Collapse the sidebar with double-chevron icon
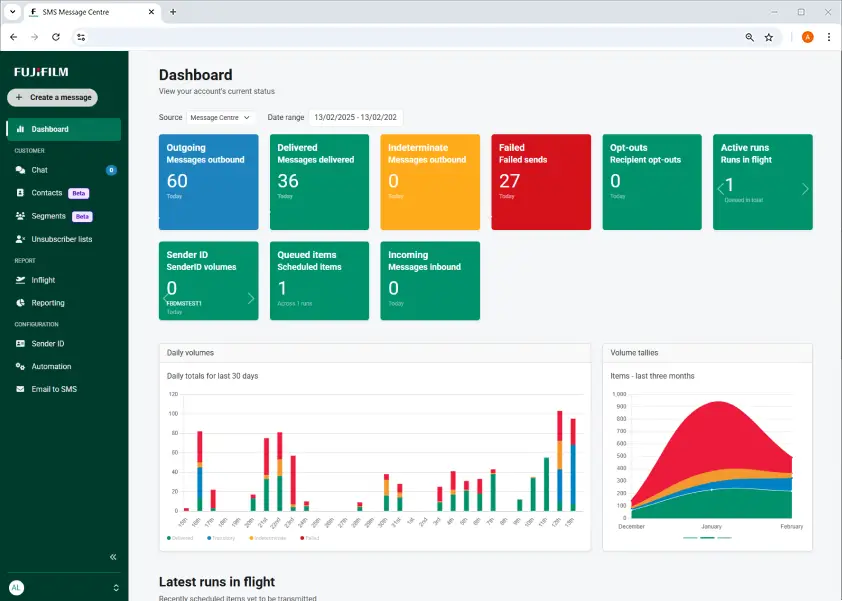842x601 pixels. pos(113,557)
